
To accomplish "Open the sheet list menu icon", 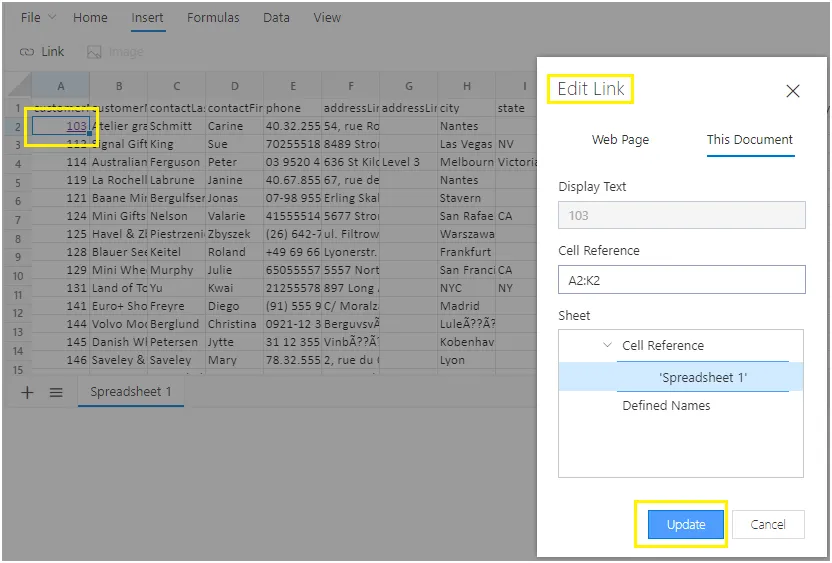I will [56, 393].
